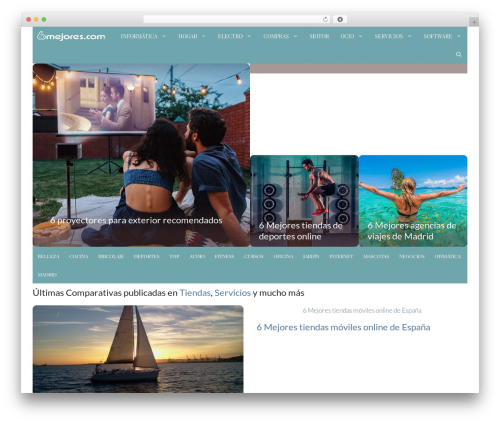Click the yellow minimize window button
The width and height of the screenshot is (500, 423).
(36, 19)
